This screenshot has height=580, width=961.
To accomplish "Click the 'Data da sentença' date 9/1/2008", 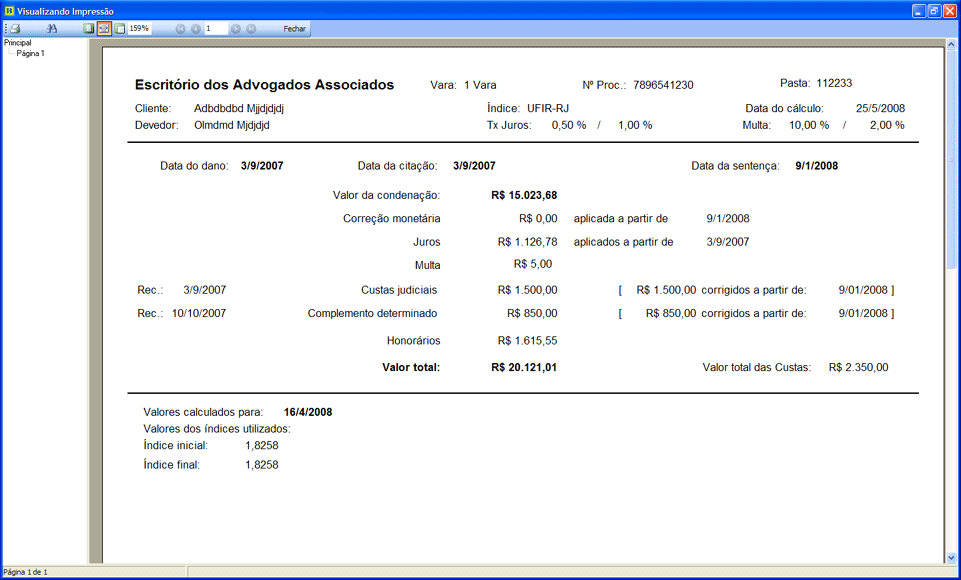I will click(816, 166).
